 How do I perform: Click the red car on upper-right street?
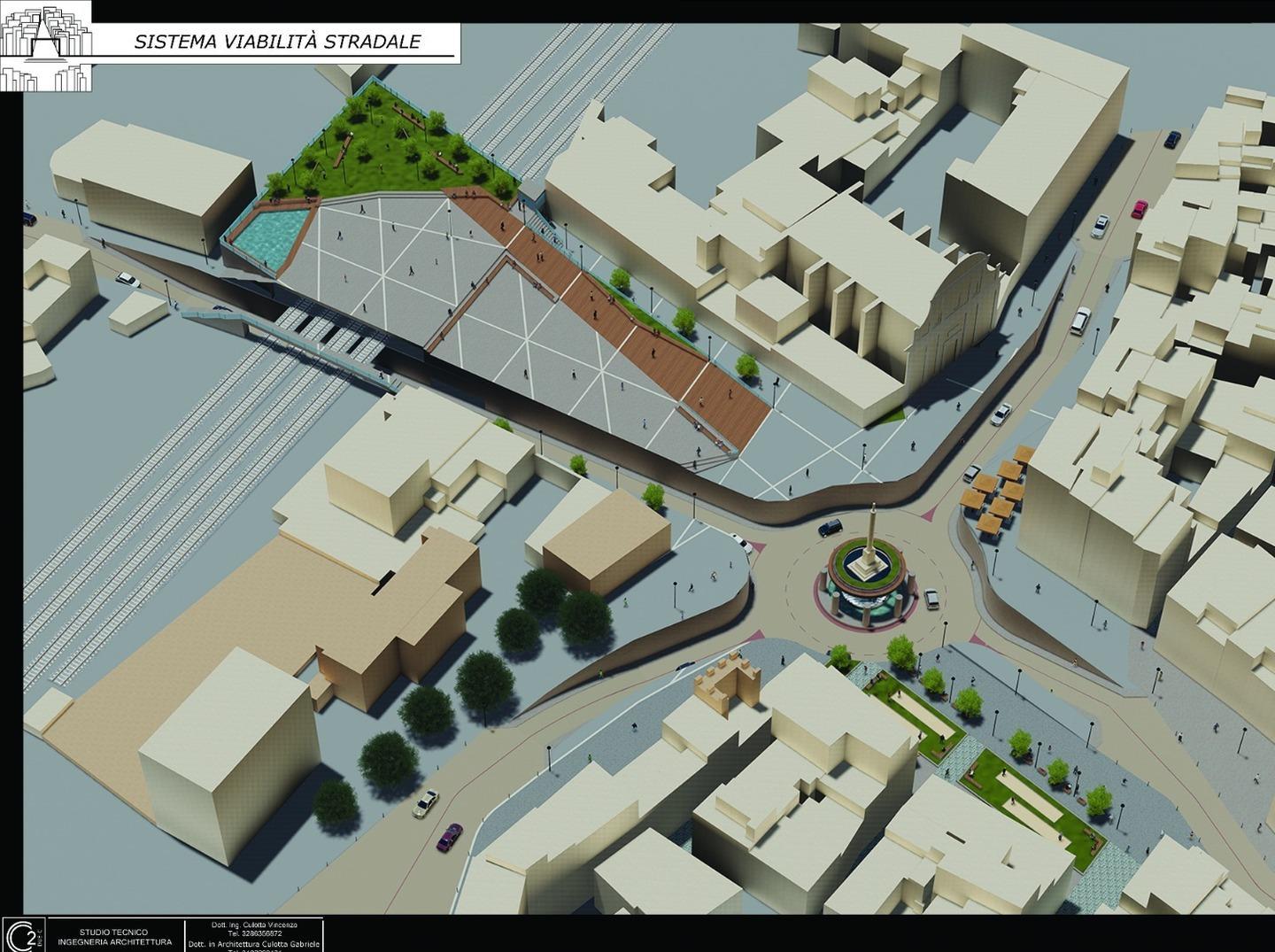click(1140, 209)
